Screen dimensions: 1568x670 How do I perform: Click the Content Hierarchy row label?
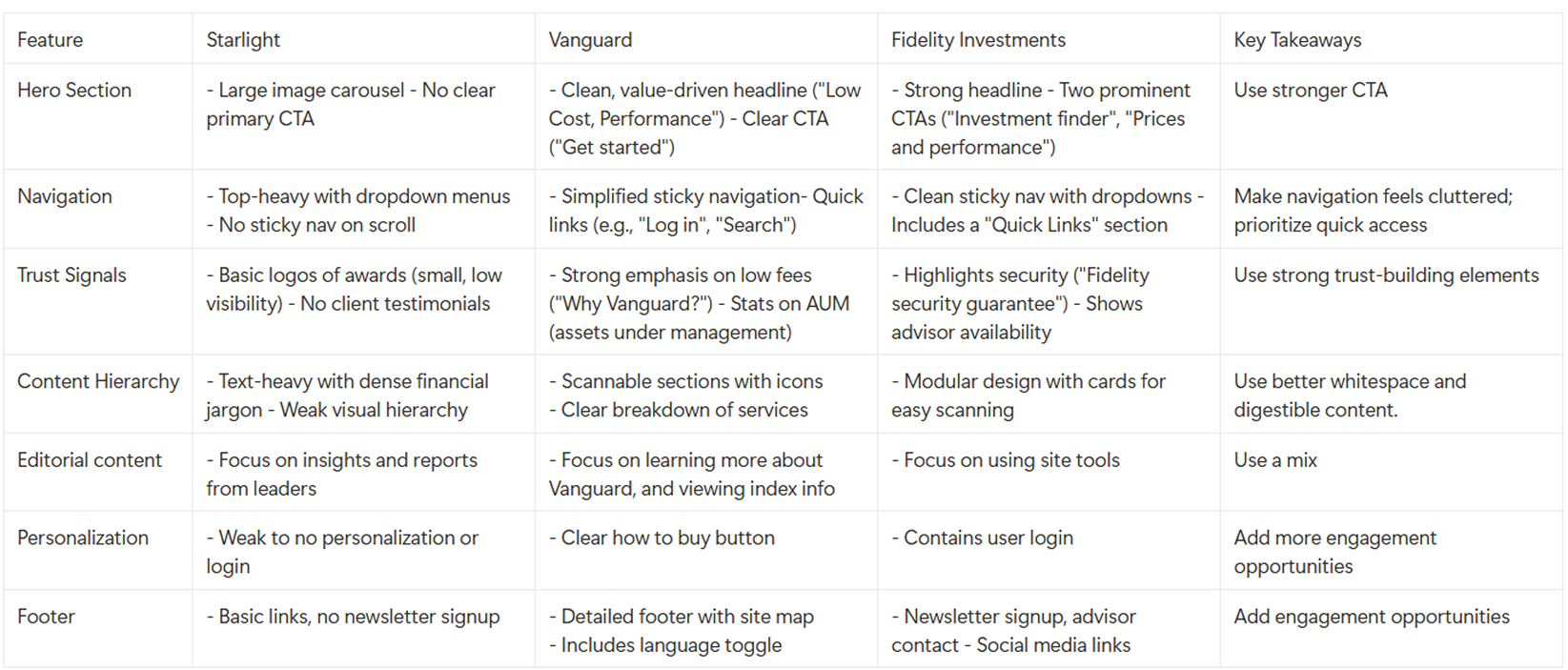pos(98,381)
